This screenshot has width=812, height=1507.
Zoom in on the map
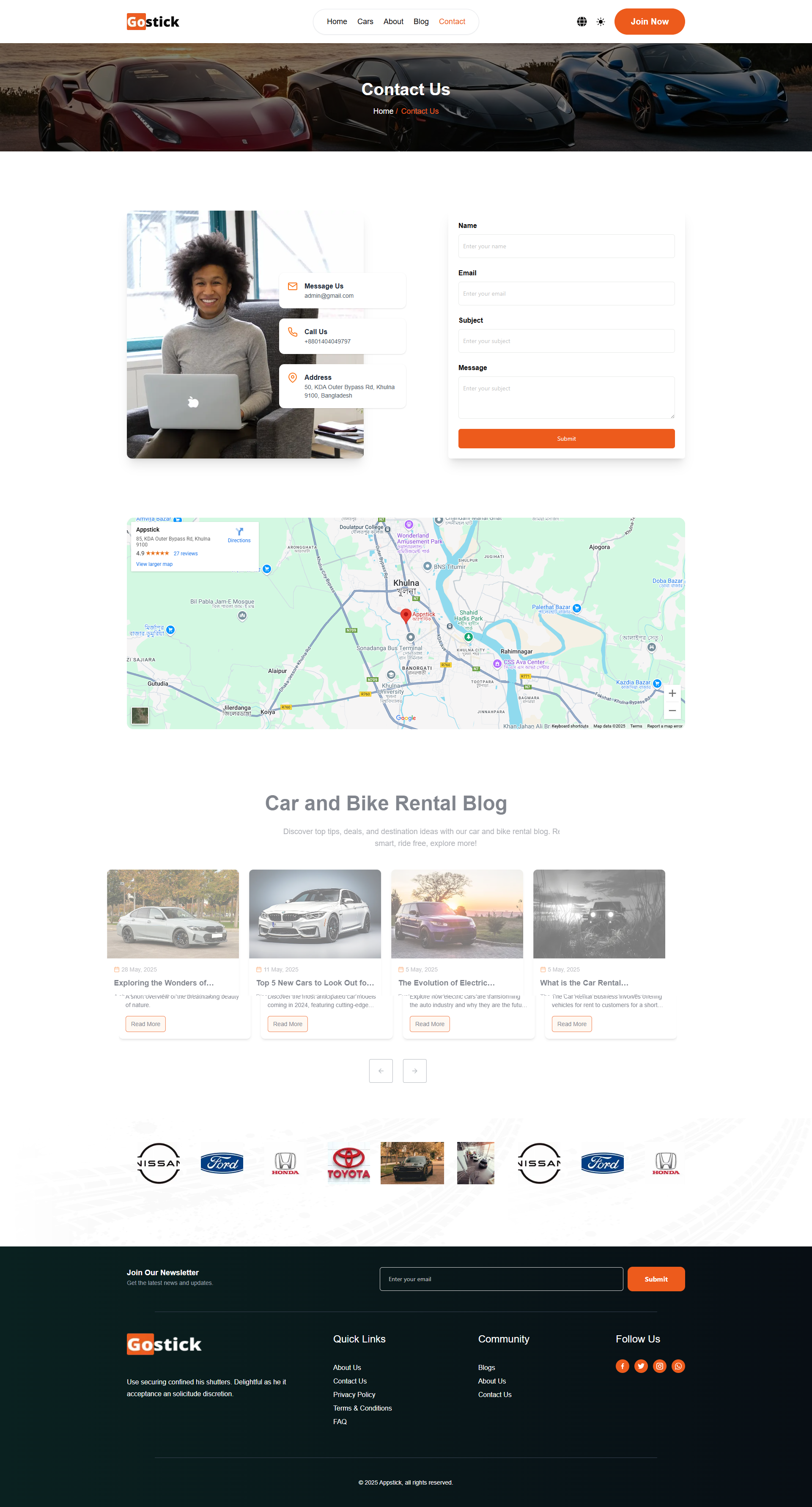click(672, 693)
